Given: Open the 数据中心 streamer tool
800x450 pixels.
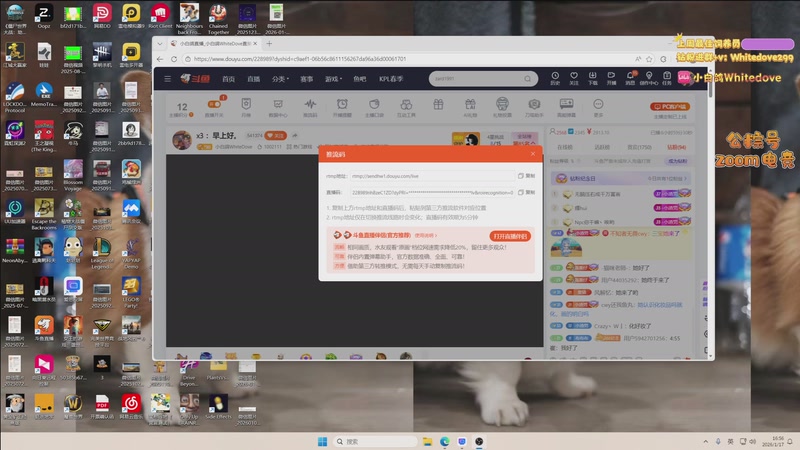Looking at the screenshot, I should point(278,108).
